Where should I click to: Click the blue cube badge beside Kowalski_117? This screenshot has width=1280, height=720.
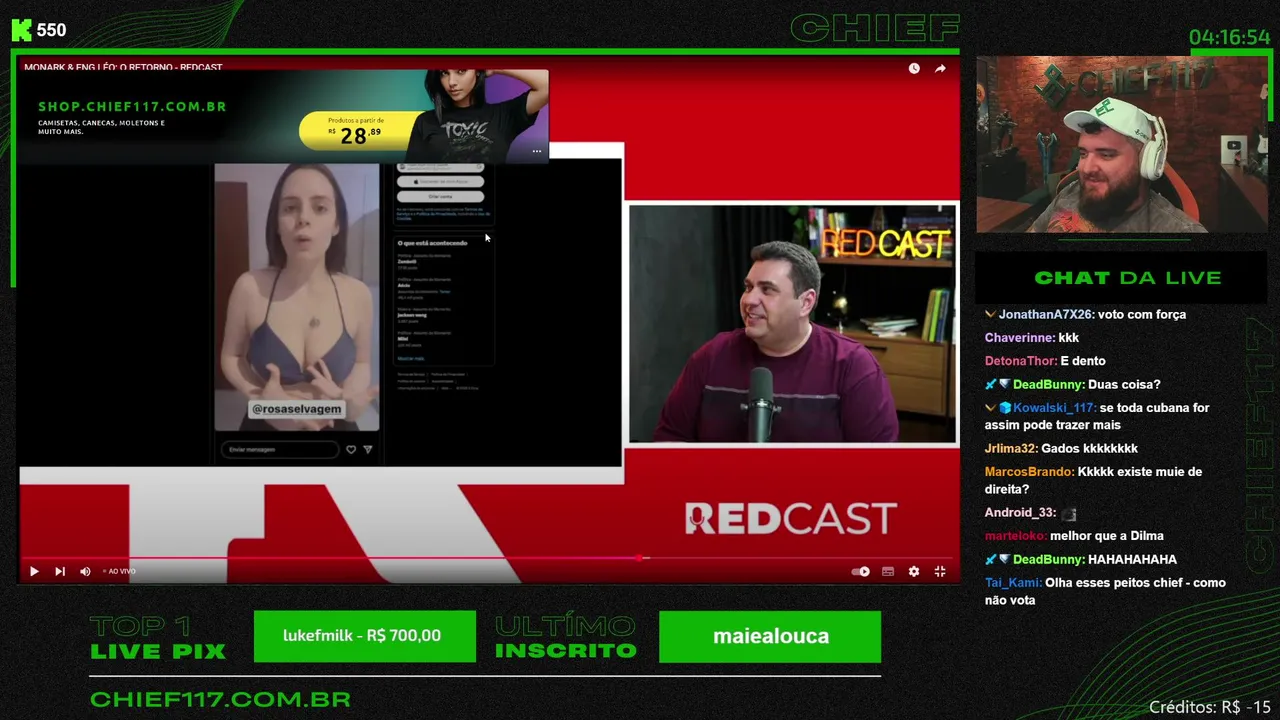point(1005,408)
